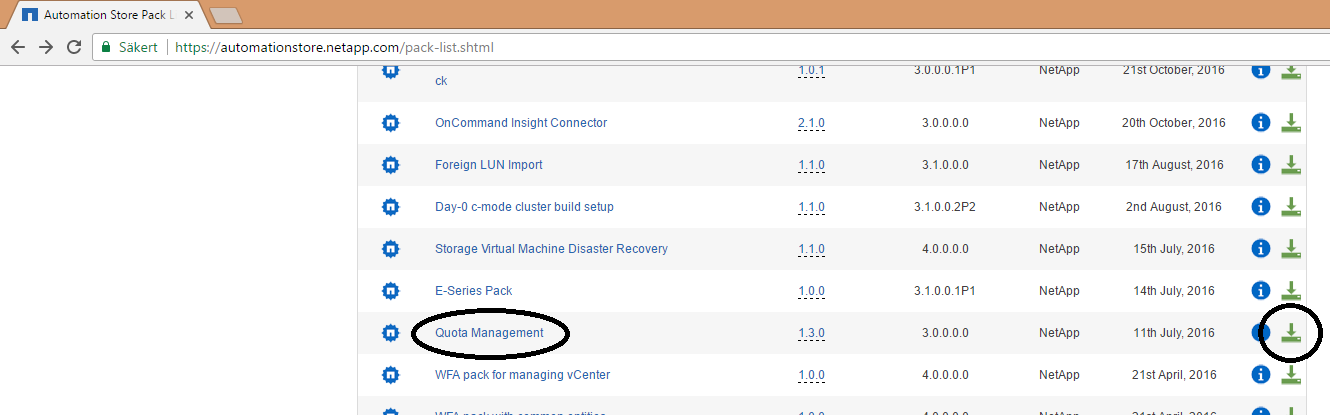Open a new browser tab
The height and width of the screenshot is (415, 1330).
pyautogui.click(x=226, y=16)
